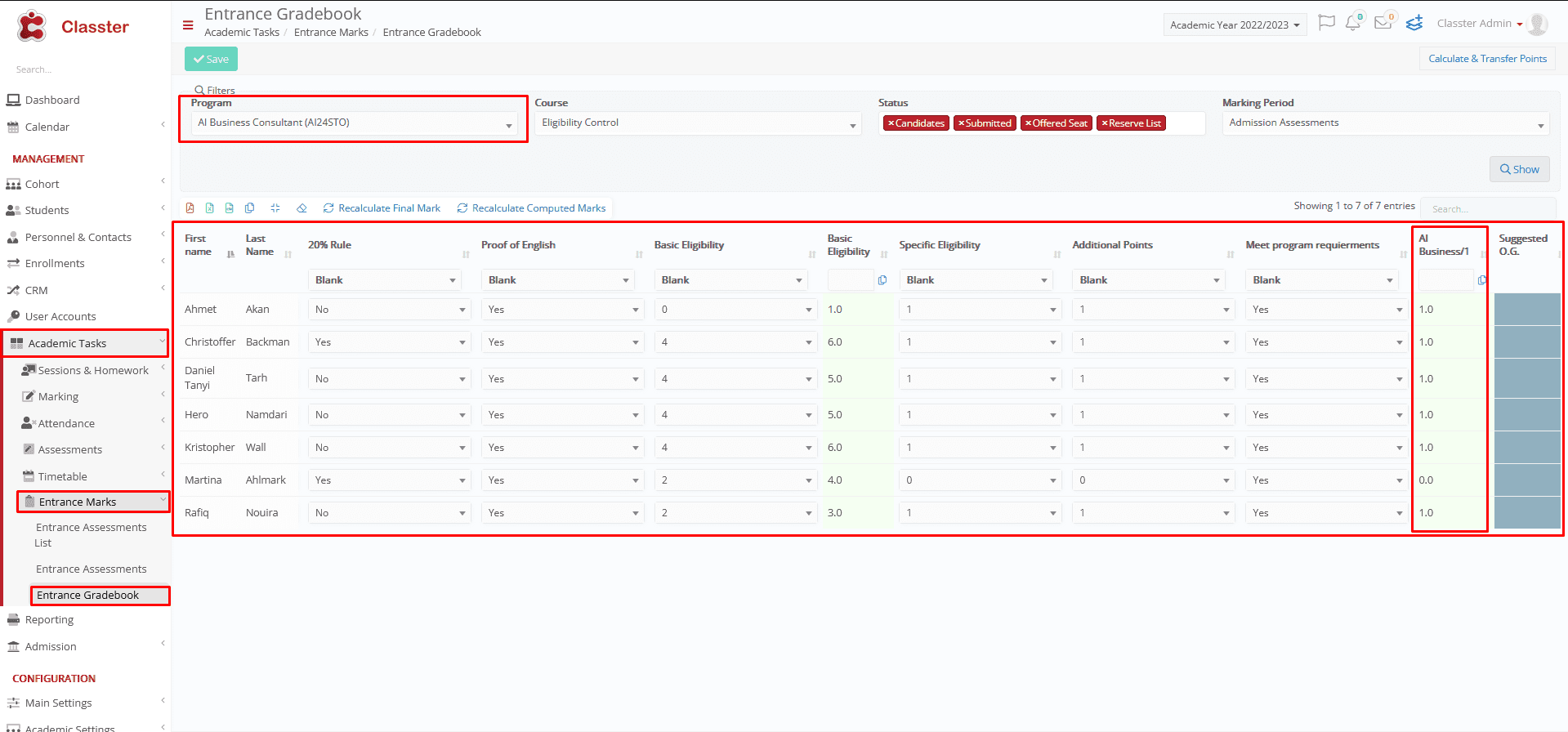Click the blue layers plus icon

pos(1414,23)
